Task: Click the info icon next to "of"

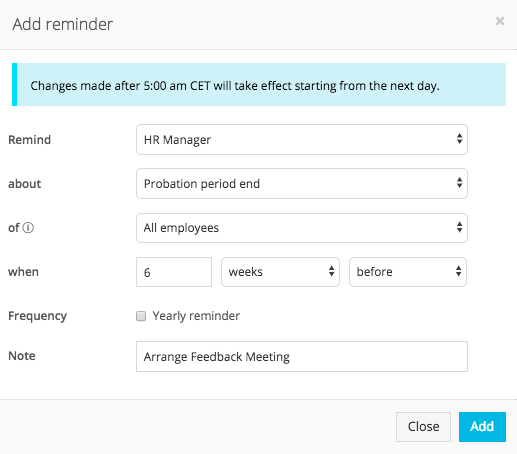Action: [x=28, y=228]
